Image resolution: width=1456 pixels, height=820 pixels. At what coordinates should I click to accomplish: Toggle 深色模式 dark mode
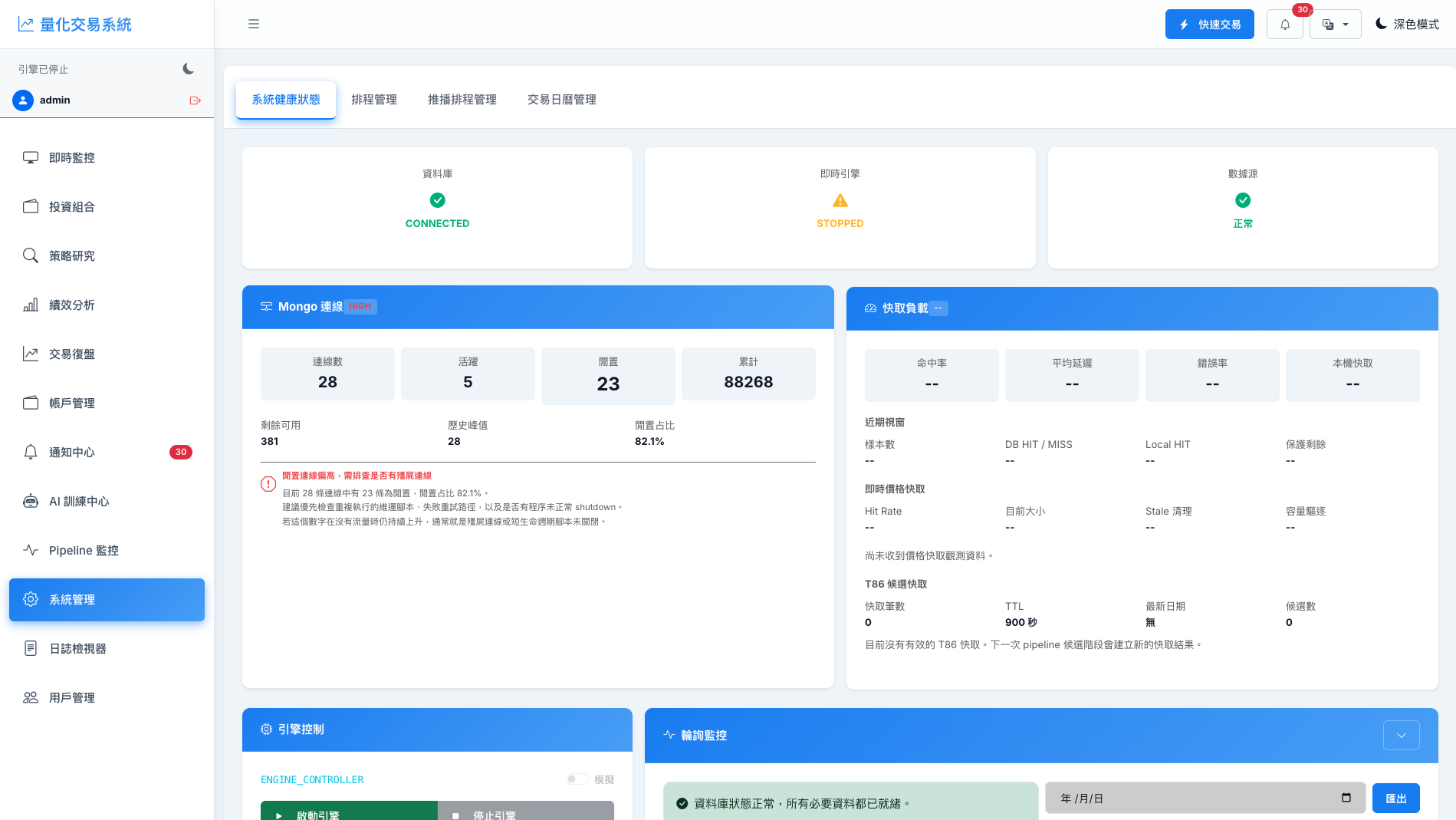point(1407,25)
